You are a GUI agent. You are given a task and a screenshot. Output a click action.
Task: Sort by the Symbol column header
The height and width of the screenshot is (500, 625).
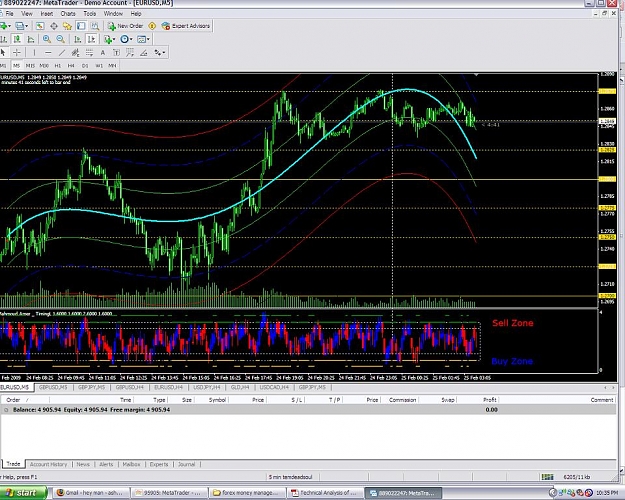(217, 400)
